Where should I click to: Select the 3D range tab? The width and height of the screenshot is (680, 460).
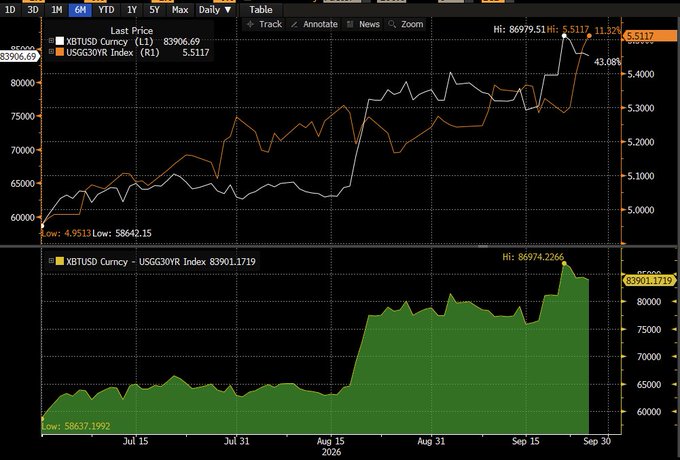(x=33, y=10)
